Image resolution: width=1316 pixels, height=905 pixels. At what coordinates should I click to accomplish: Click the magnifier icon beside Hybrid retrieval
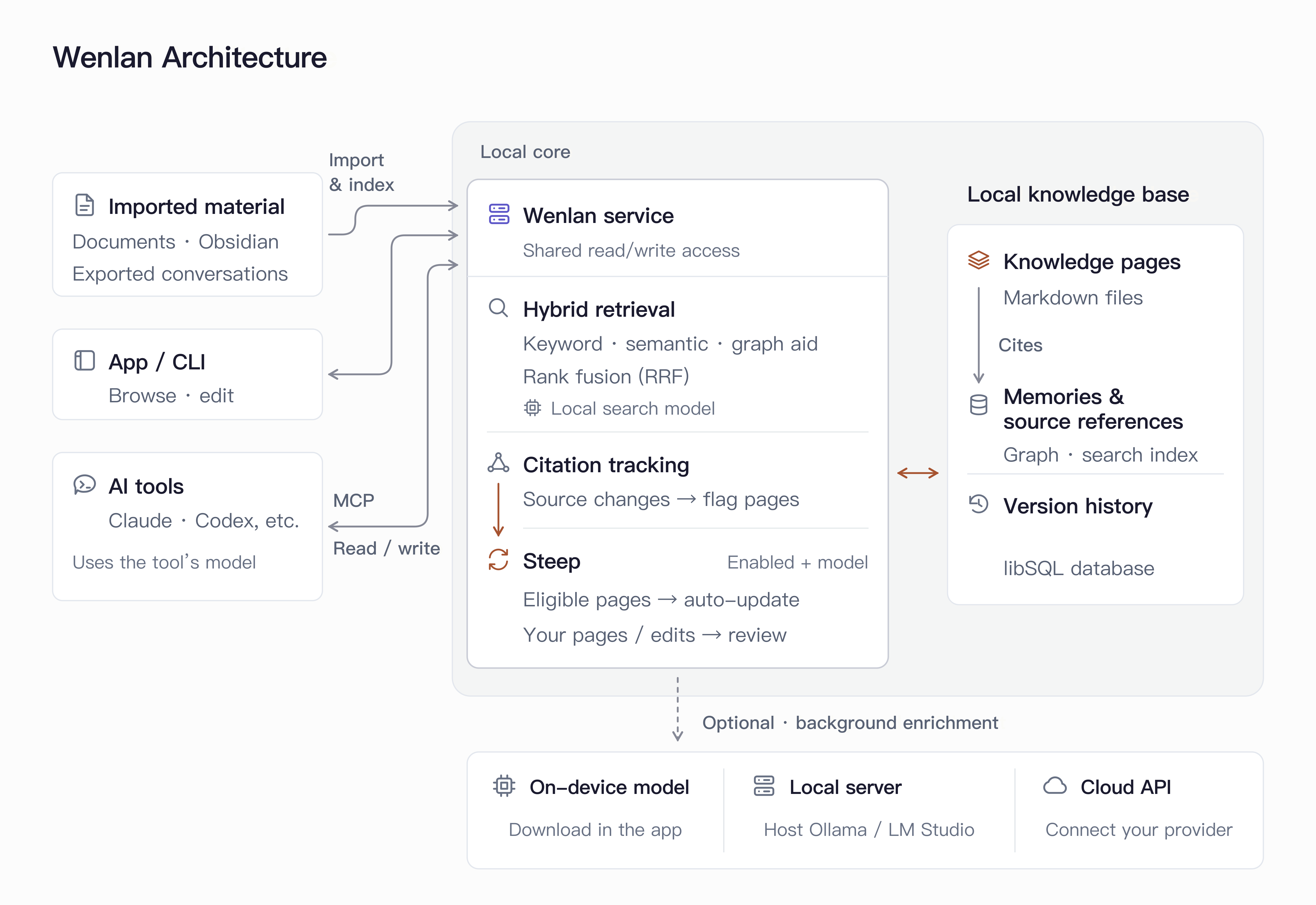click(498, 308)
